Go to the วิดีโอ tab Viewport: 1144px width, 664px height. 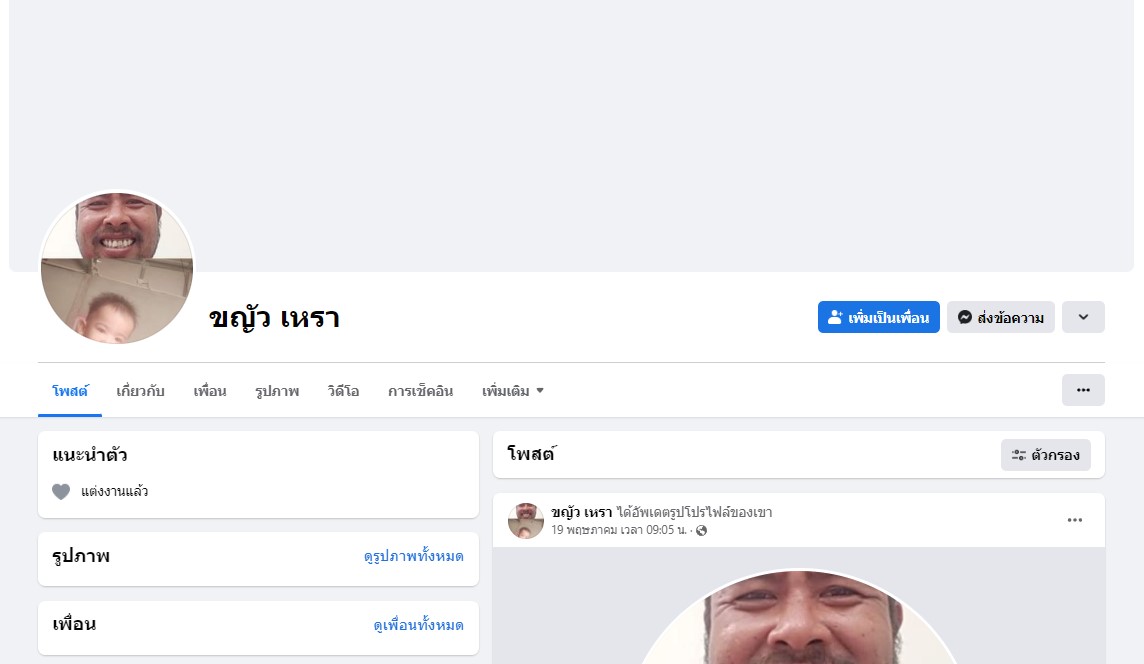coord(343,391)
